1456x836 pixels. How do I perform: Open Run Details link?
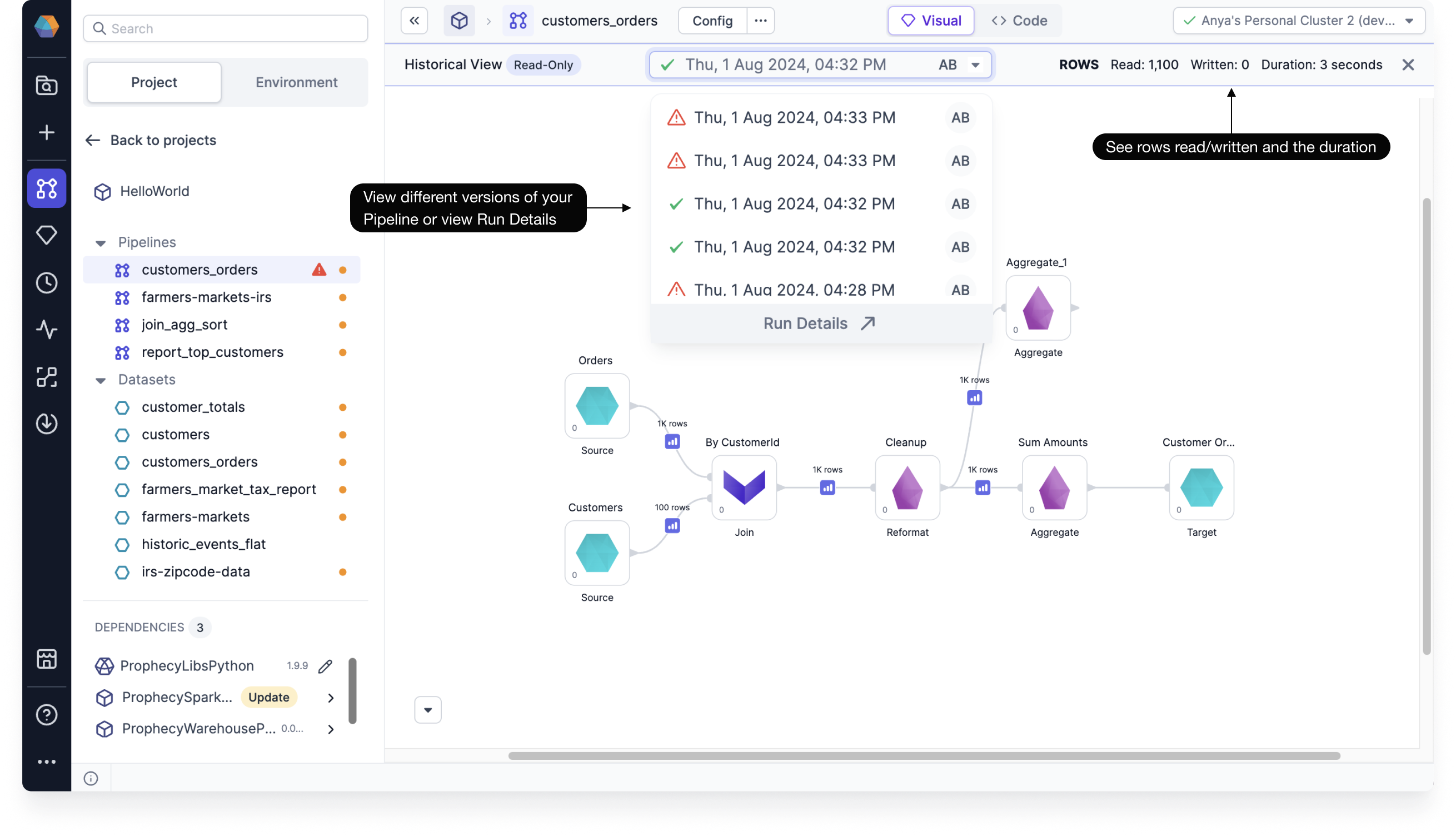click(819, 323)
